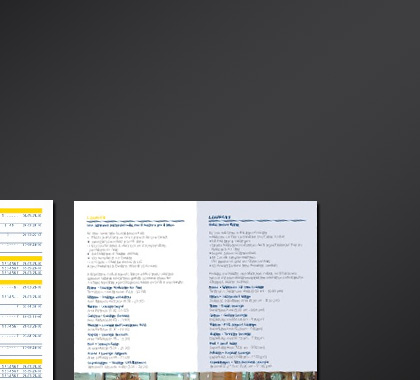Click the first timetable row under top yellow bar

[x=21, y=216]
